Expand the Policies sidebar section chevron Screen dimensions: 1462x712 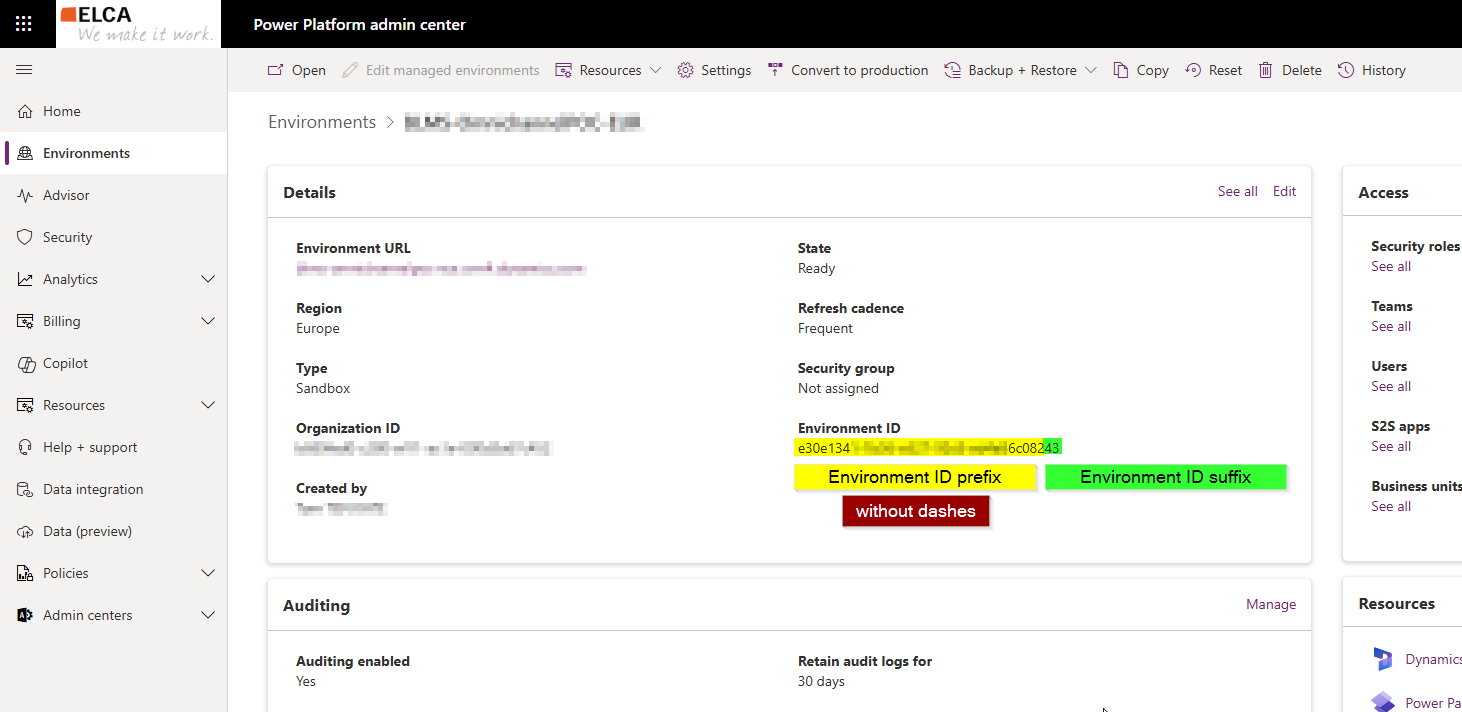tap(208, 573)
